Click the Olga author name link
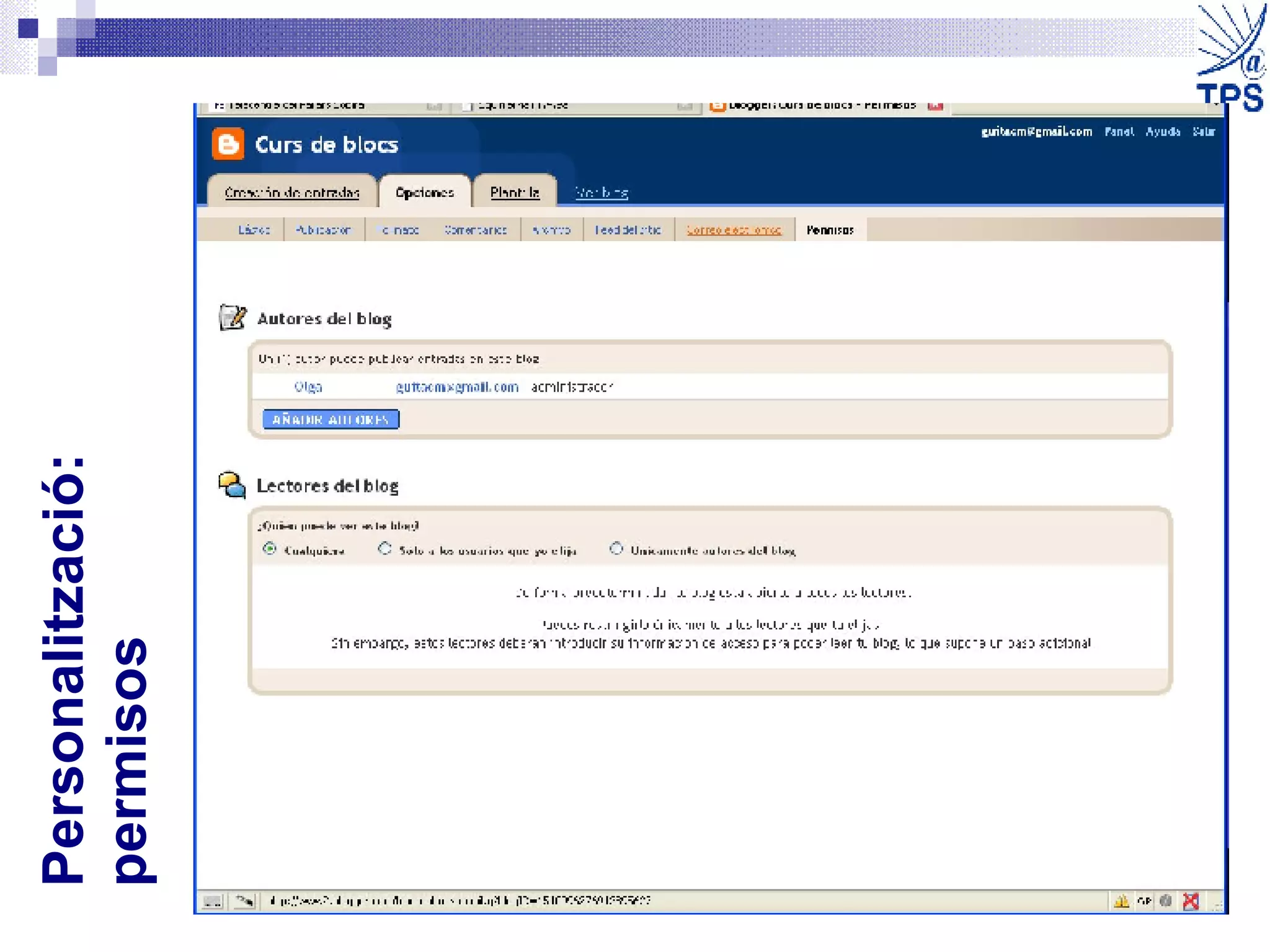This screenshot has height=952, width=1270. pyautogui.click(x=308, y=387)
